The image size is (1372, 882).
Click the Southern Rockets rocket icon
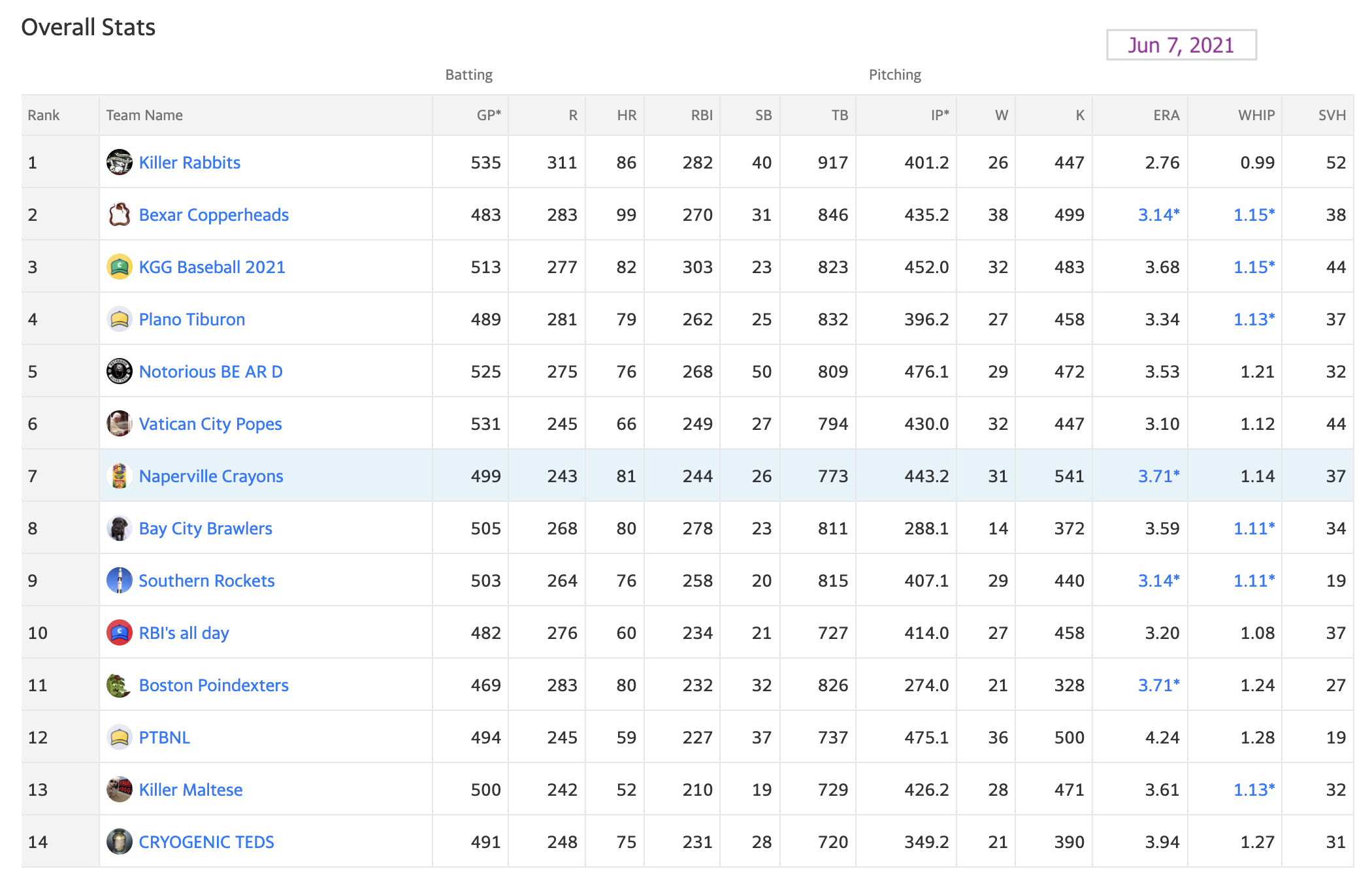(119, 580)
